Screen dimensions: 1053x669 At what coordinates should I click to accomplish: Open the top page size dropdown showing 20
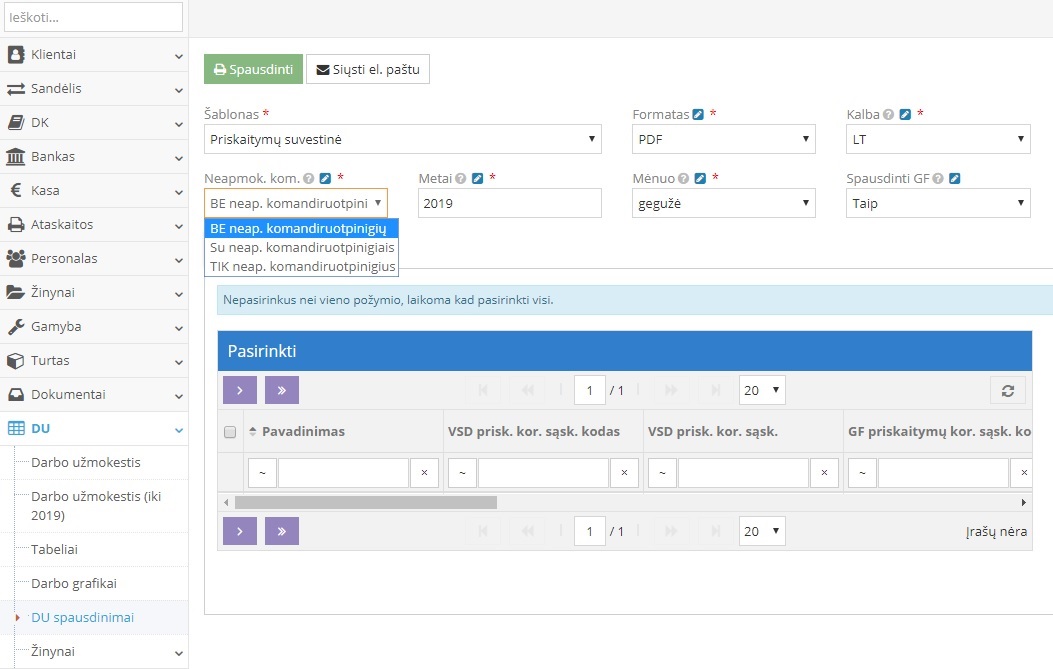coord(762,390)
